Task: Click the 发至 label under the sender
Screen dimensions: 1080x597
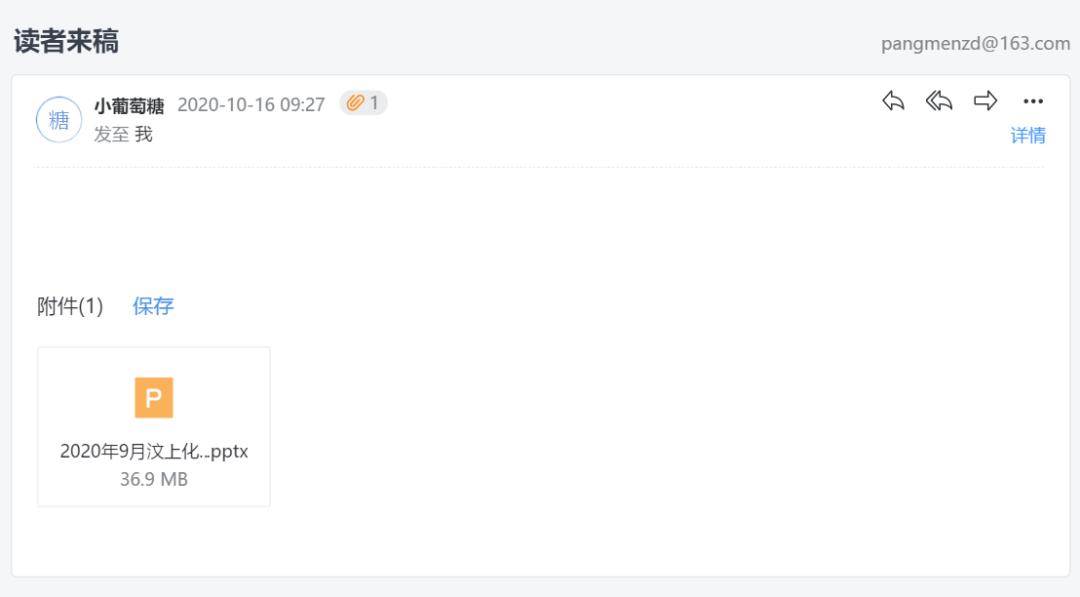Action: (x=111, y=134)
